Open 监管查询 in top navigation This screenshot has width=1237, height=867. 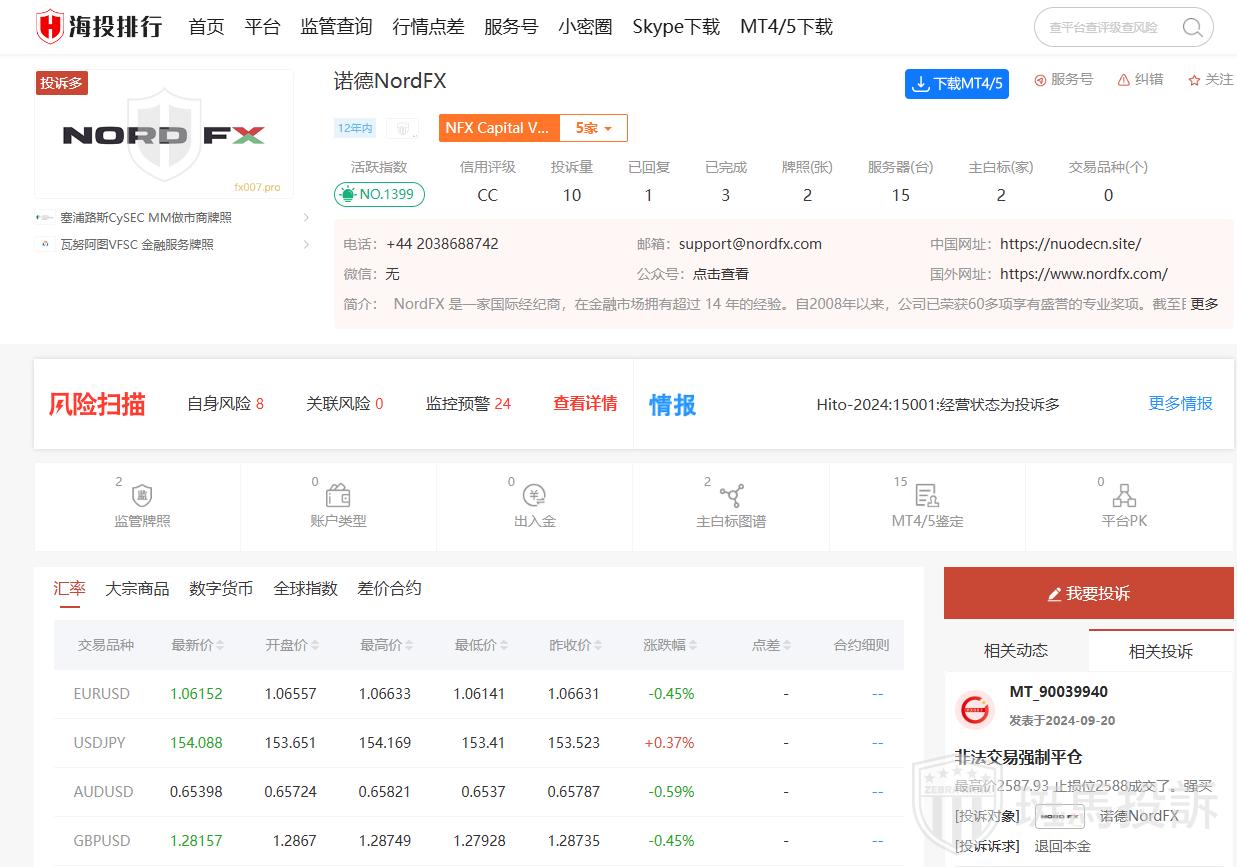(336, 27)
